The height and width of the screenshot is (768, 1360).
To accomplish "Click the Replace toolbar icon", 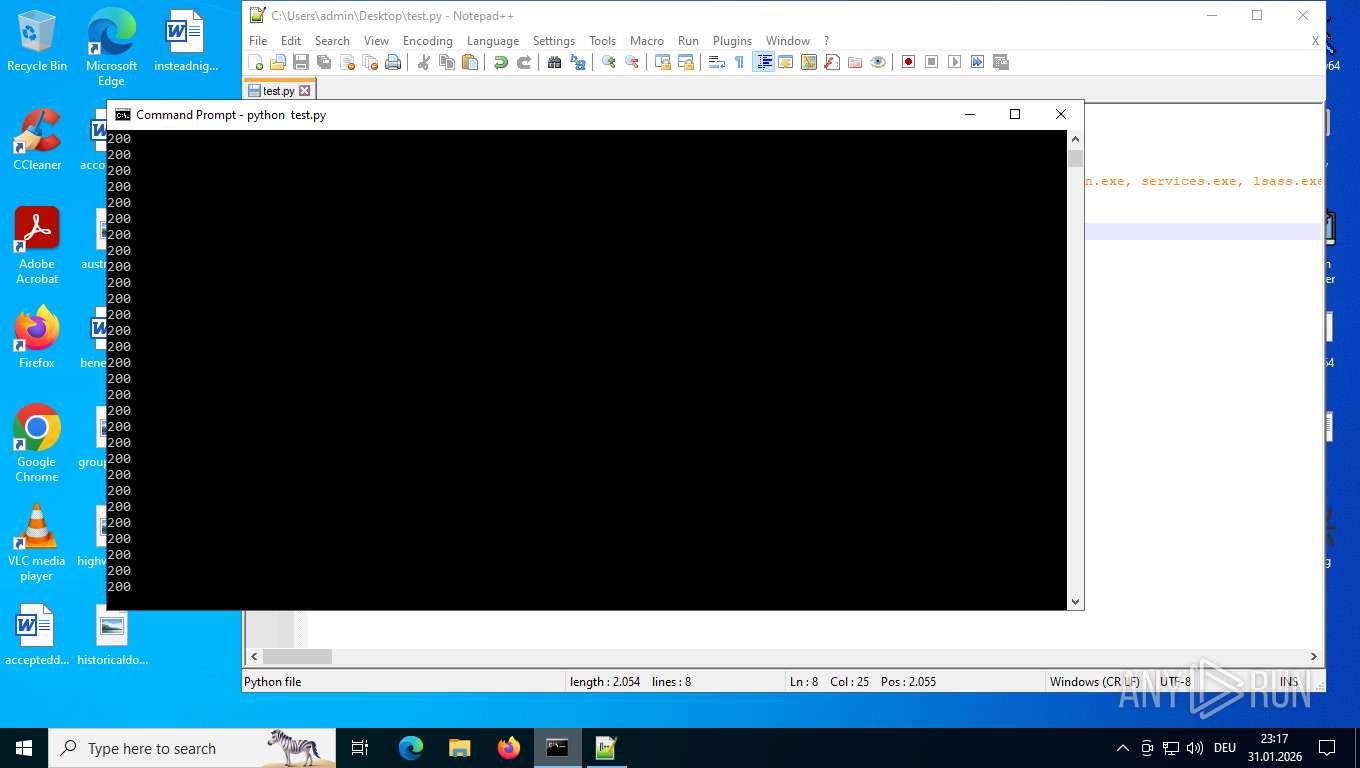I will (x=578, y=62).
